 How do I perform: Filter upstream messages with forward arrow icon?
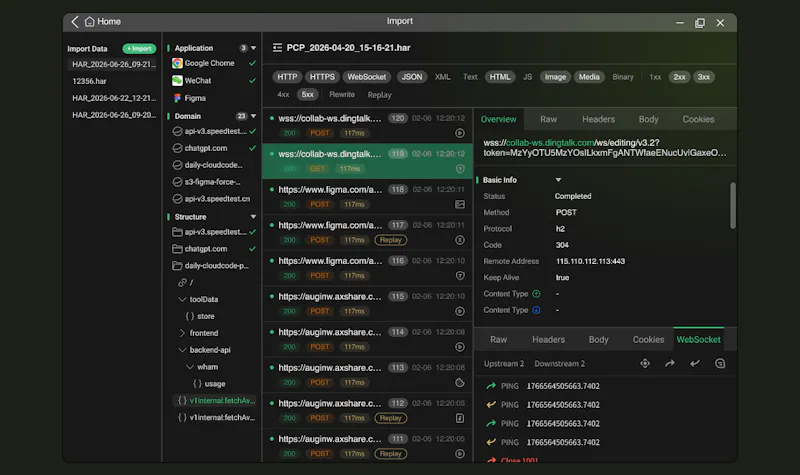tap(669, 363)
